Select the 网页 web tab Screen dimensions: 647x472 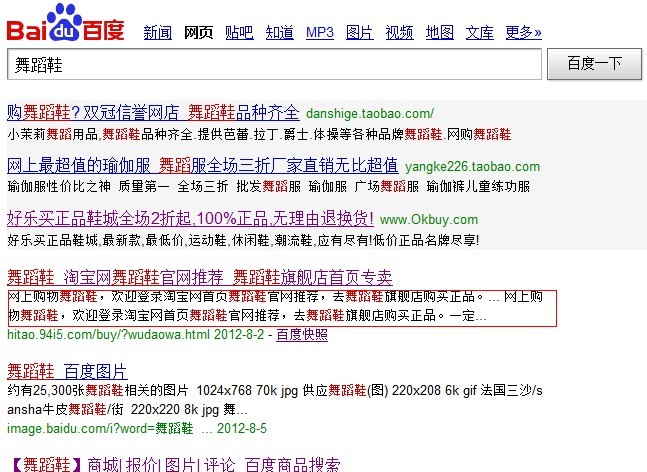pos(199,33)
